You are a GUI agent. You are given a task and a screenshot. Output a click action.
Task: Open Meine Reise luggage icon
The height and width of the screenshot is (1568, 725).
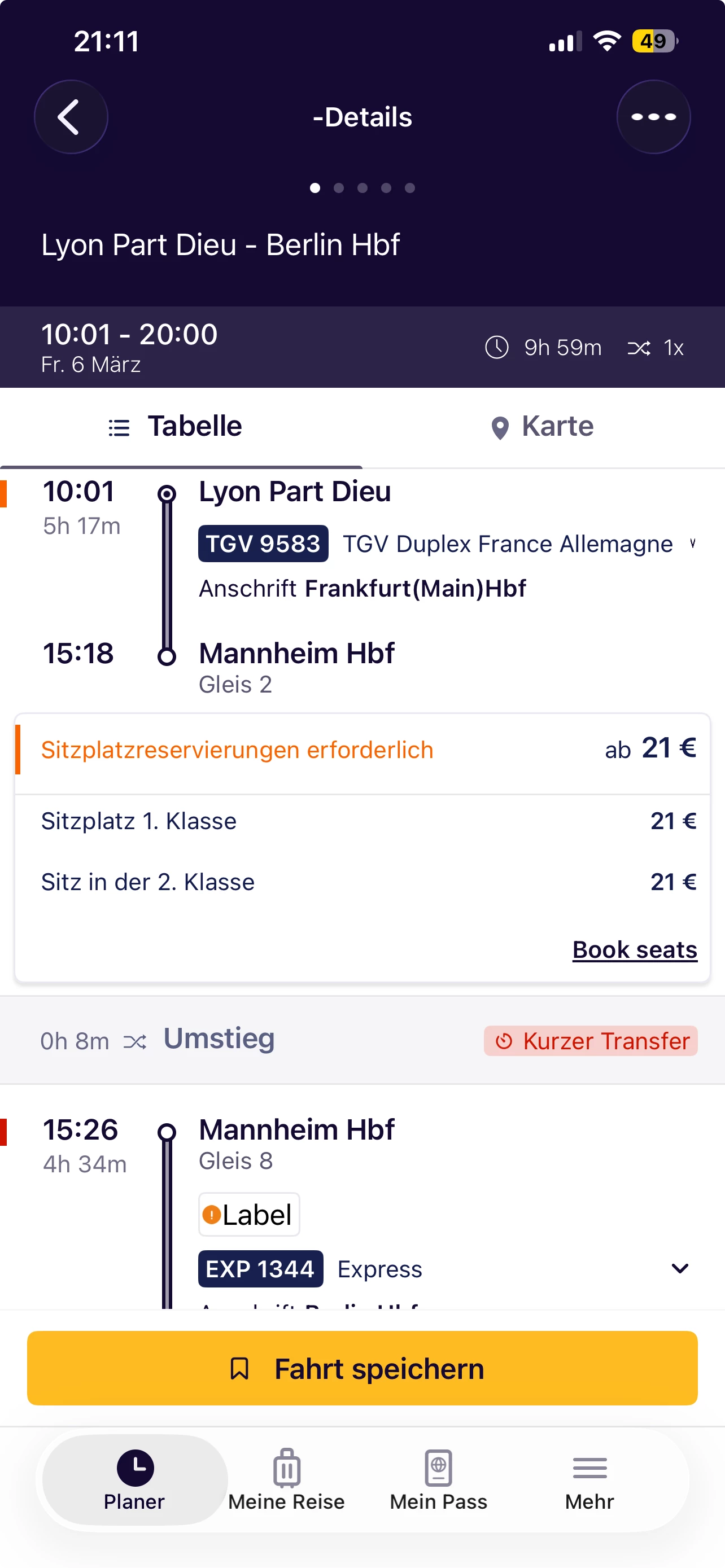[286, 1468]
